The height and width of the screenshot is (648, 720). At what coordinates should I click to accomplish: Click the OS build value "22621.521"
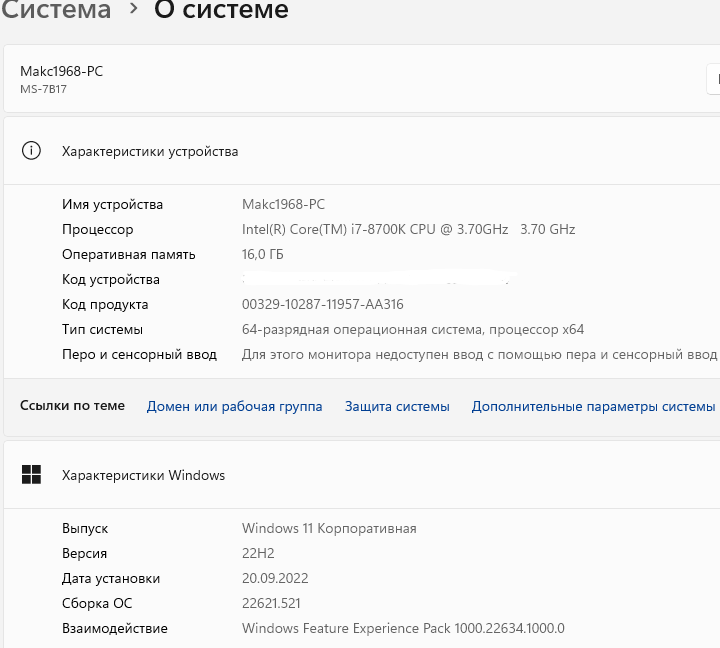pos(271,603)
